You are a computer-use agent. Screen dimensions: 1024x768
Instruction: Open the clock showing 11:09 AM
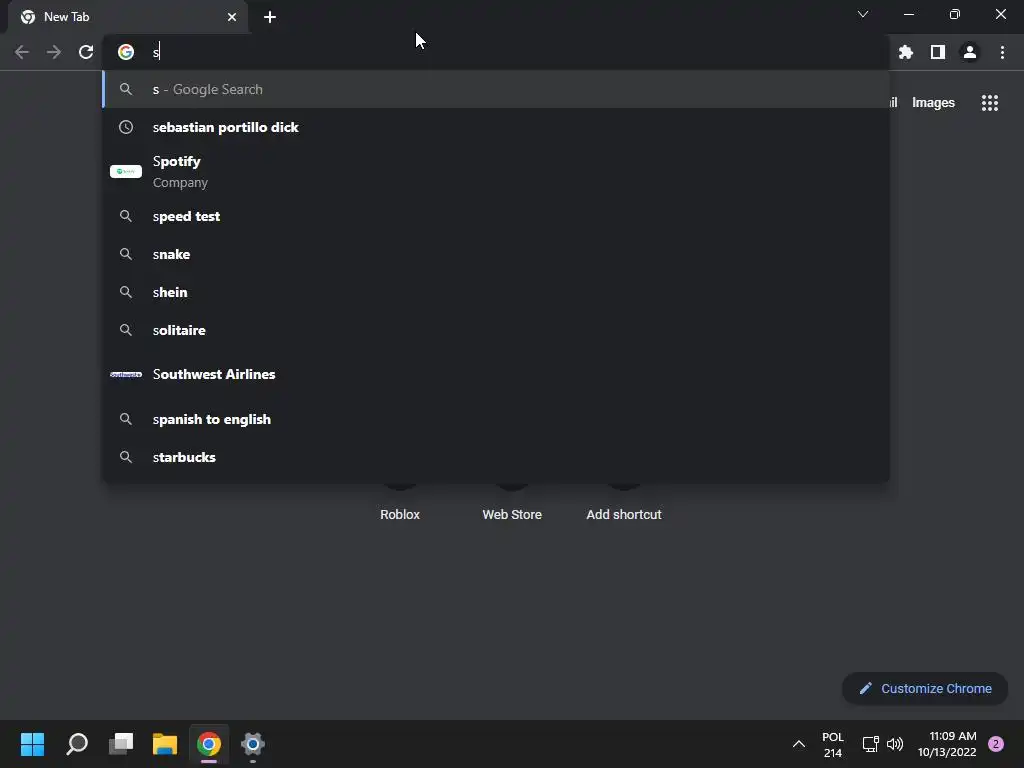click(x=947, y=744)
